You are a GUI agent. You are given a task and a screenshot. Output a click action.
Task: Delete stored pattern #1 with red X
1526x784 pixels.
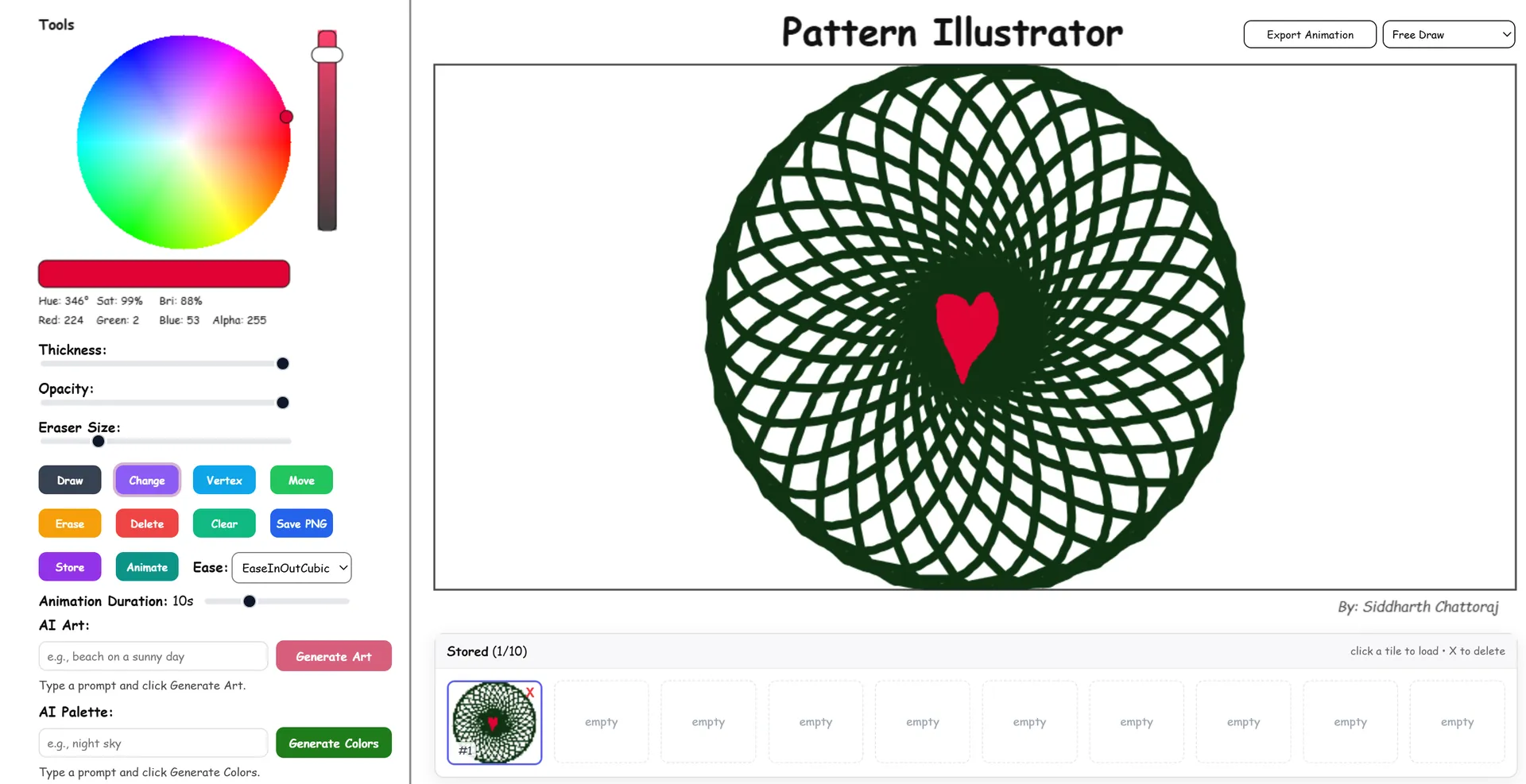pos(530,693)
